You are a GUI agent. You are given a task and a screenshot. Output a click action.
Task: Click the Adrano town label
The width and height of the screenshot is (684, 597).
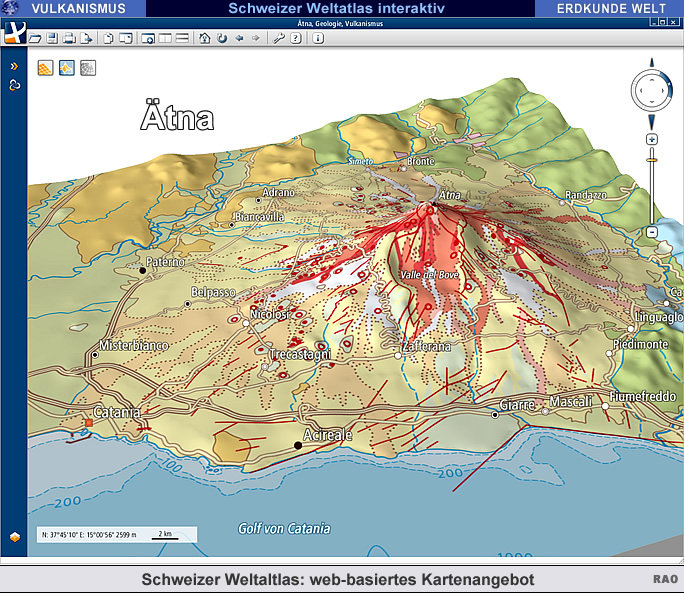pos(278,192)
